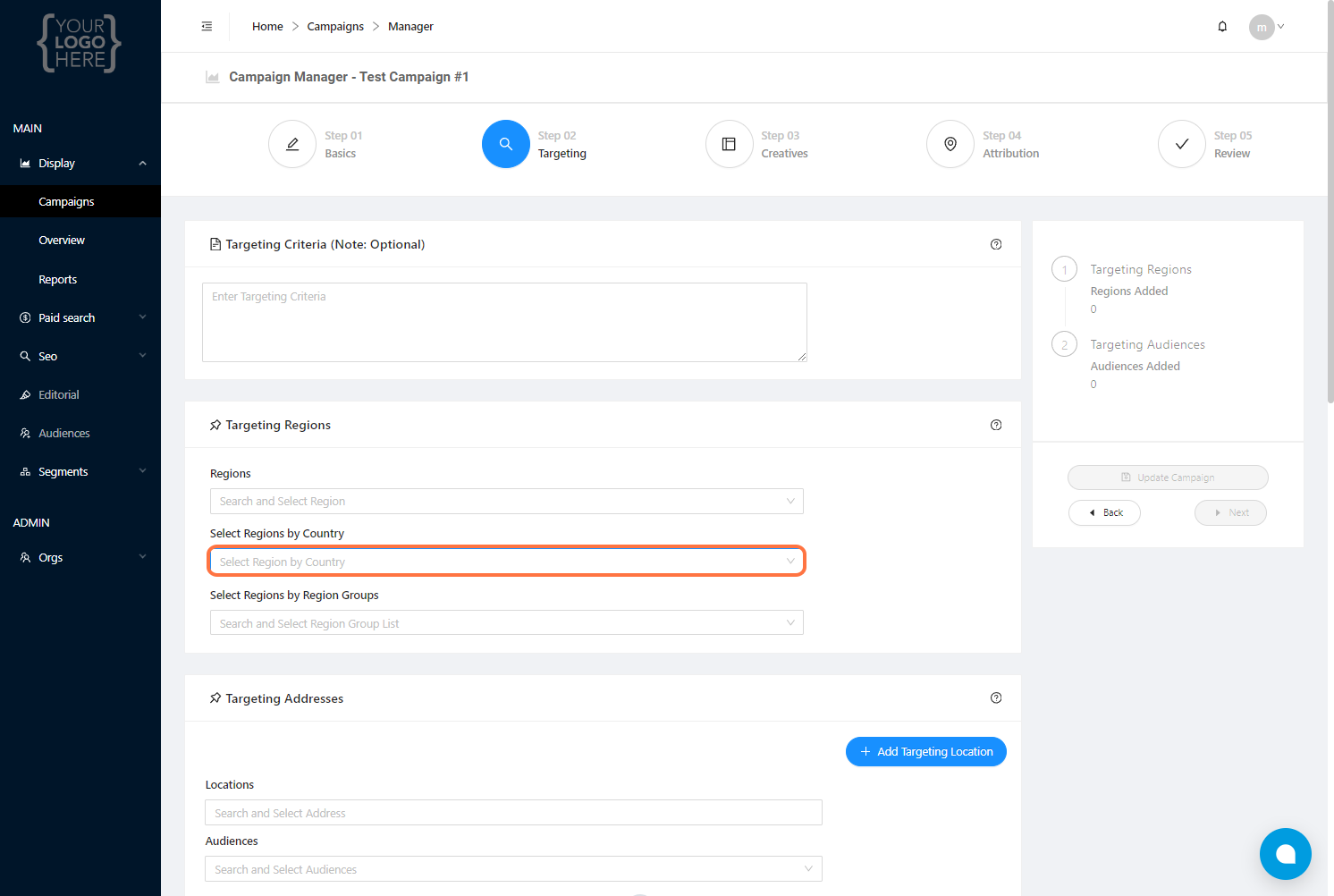1334x896 pixels.
Task: Go to Campaigns breadcrumb link
Action: (x=335, y=27)
